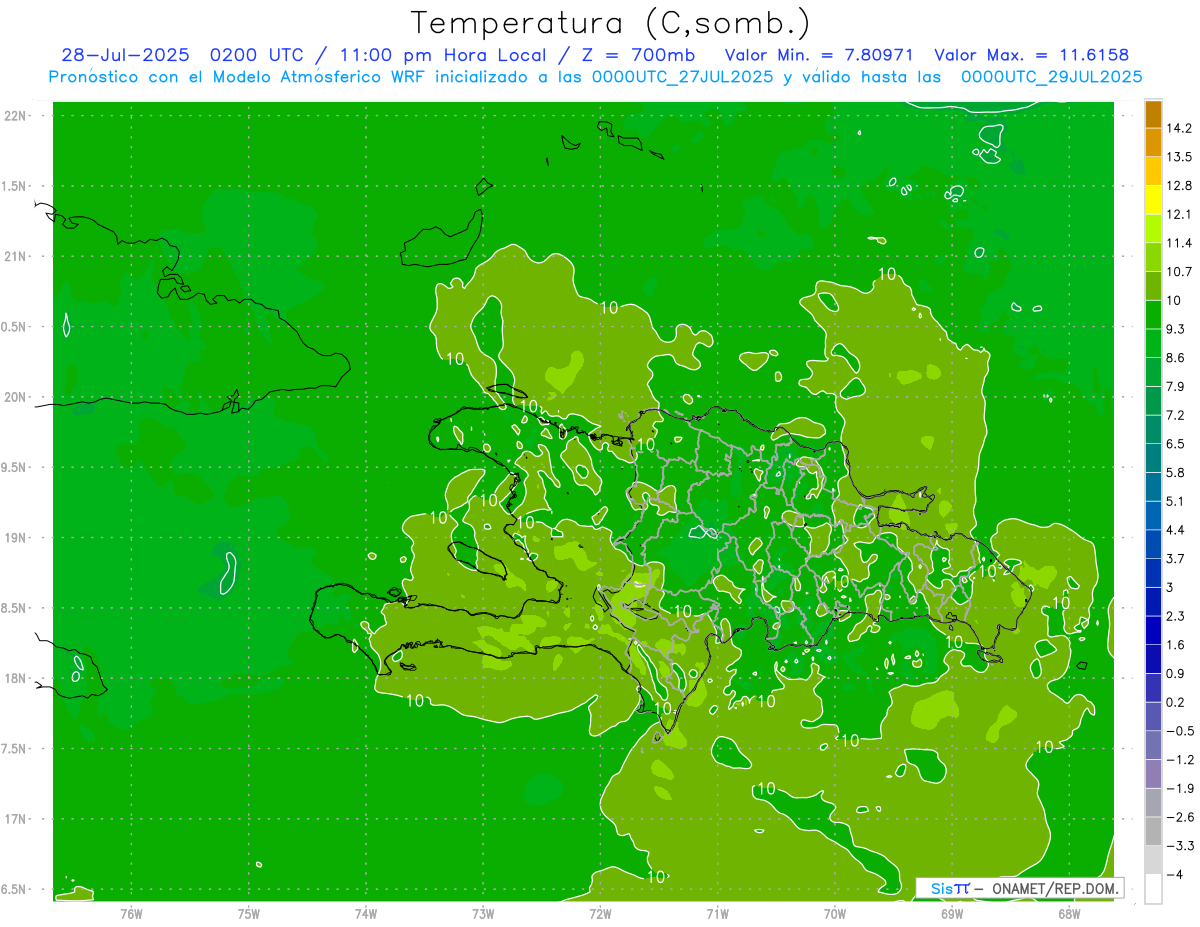Click the 21N latitude axis label

[x=16, y=257]
